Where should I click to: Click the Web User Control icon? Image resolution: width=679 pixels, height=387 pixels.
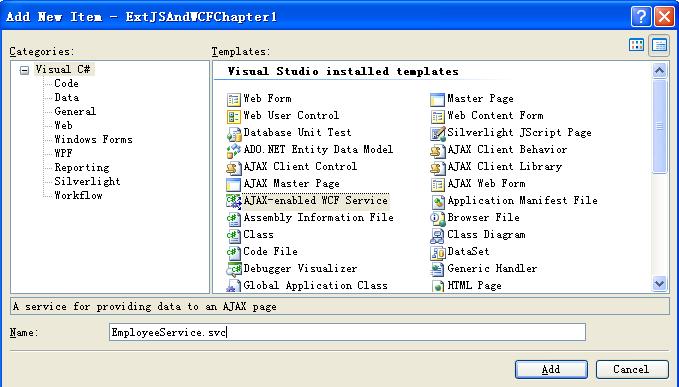tap(234, 116)
